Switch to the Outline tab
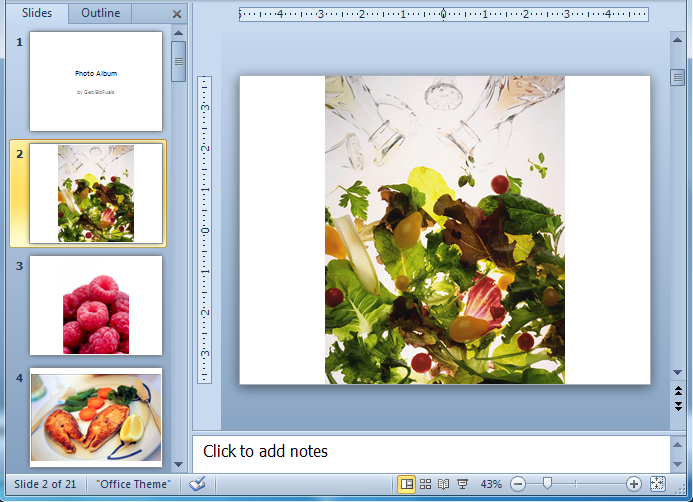Viewport: 693px width, 502px height. tap(100, 13)
